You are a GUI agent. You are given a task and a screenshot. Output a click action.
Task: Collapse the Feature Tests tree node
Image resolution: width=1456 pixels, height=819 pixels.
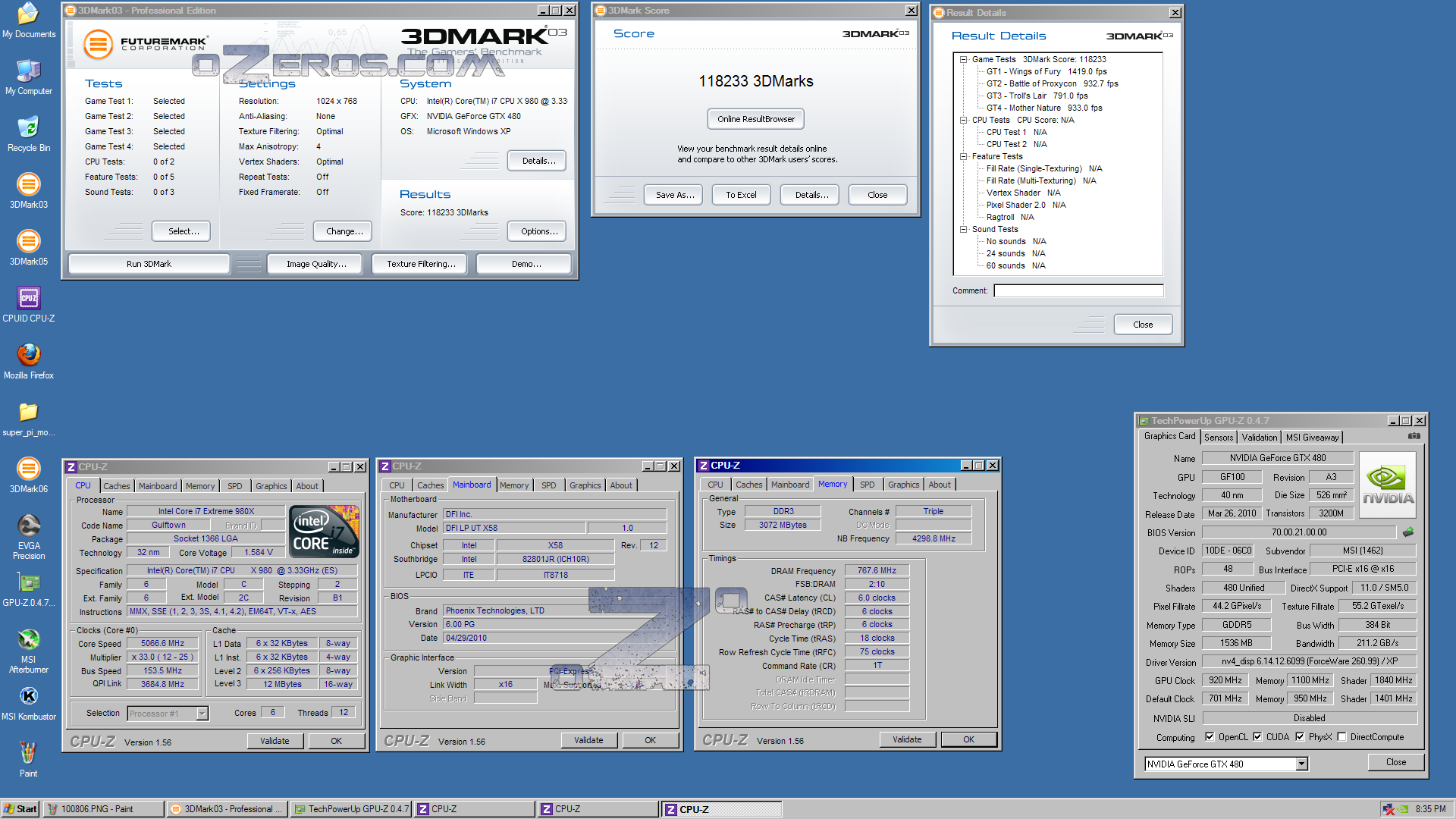click(963, 156)
